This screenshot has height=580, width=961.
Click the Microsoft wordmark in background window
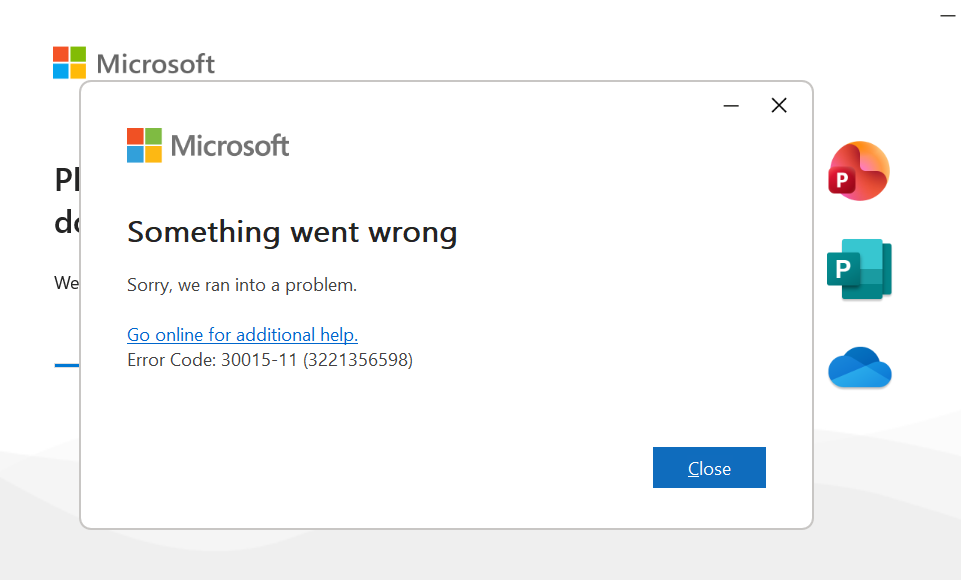coord(155,64)
